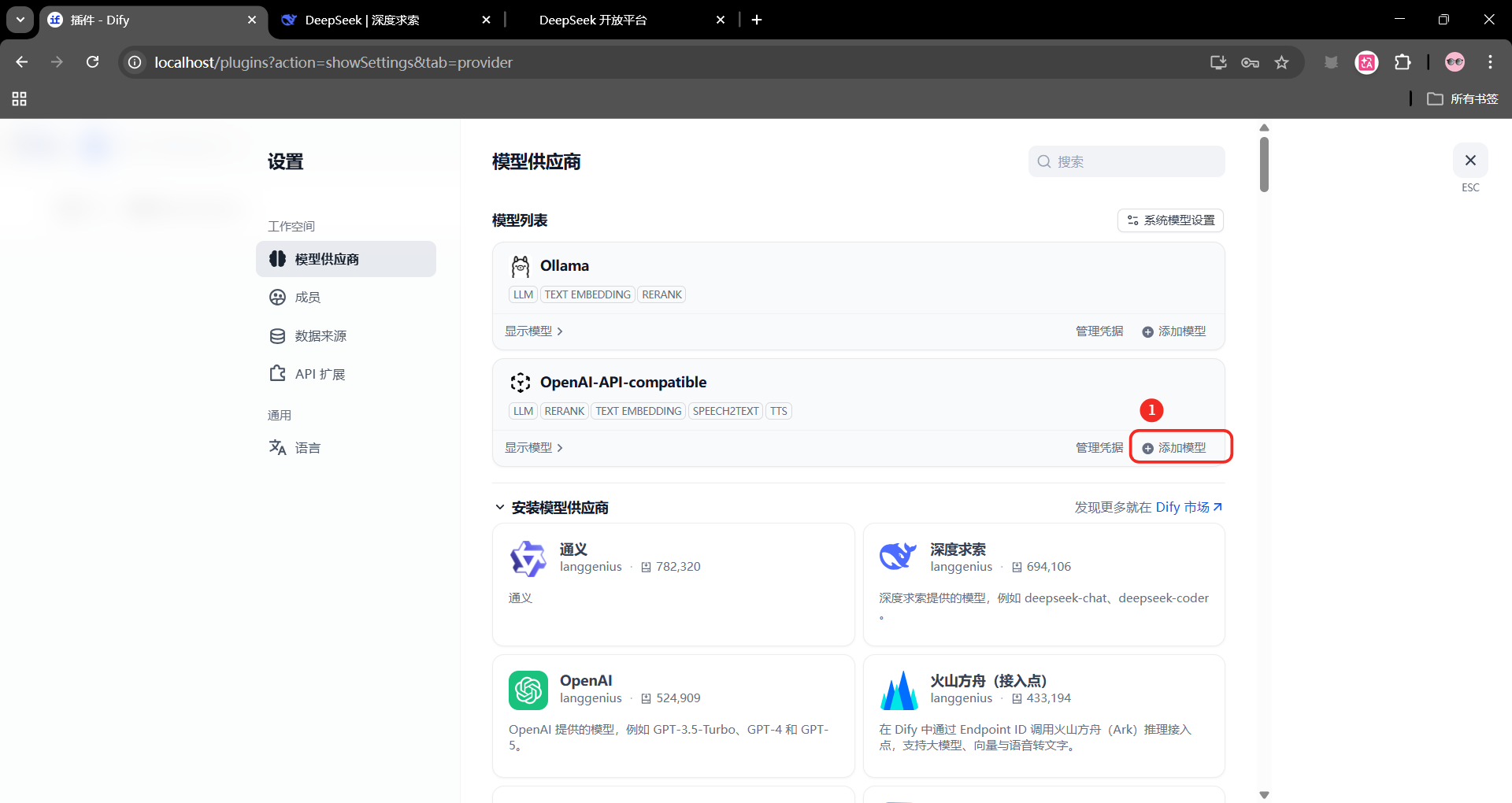Go back to previous page

tap(22, 62)
